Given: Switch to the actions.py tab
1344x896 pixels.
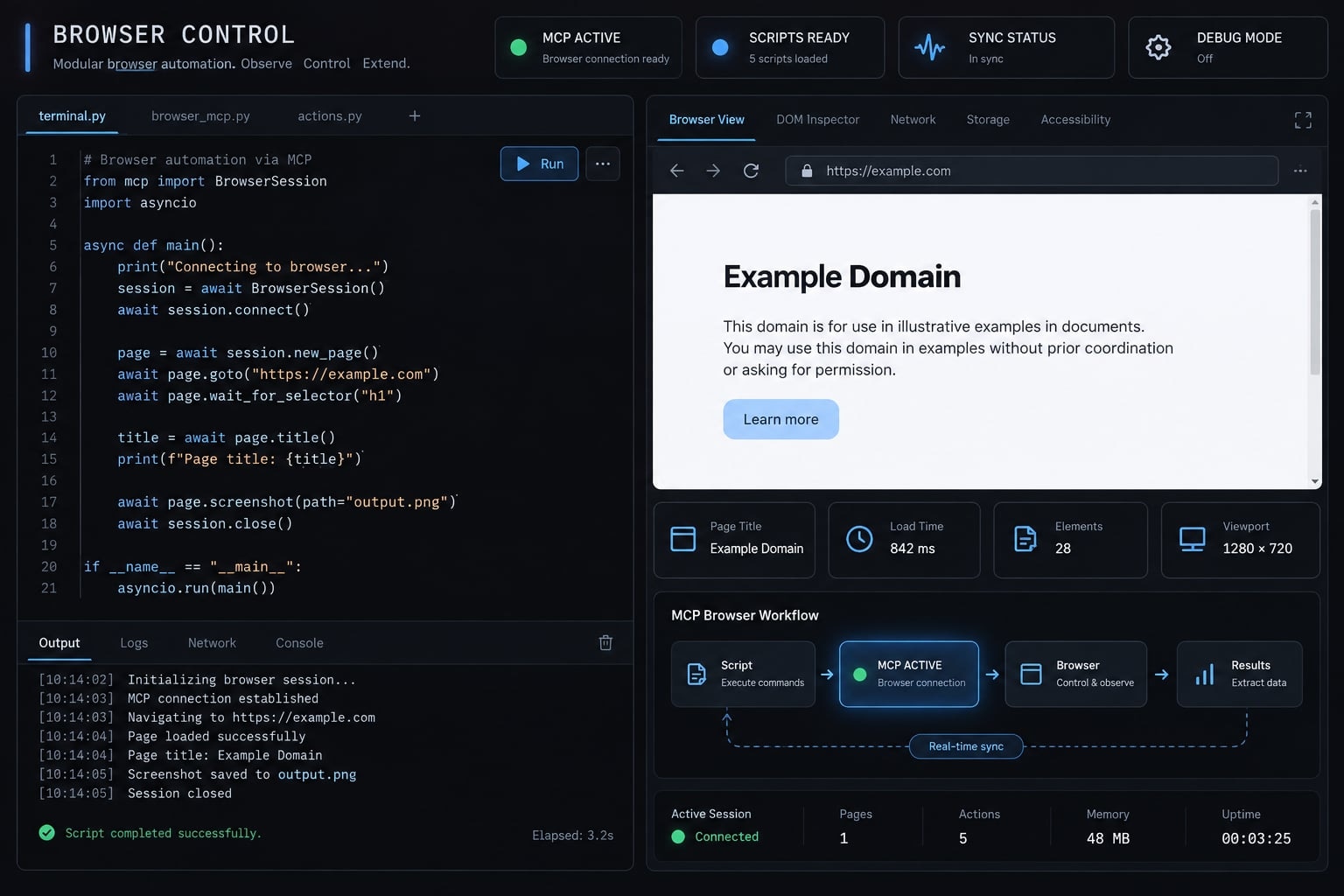Looking at the screenshot, I should click(x=330, y=115).
